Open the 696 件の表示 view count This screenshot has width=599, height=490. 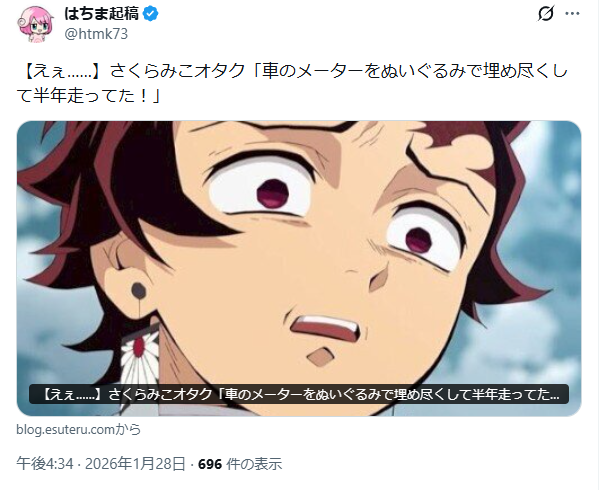click(x=240, y=464)
